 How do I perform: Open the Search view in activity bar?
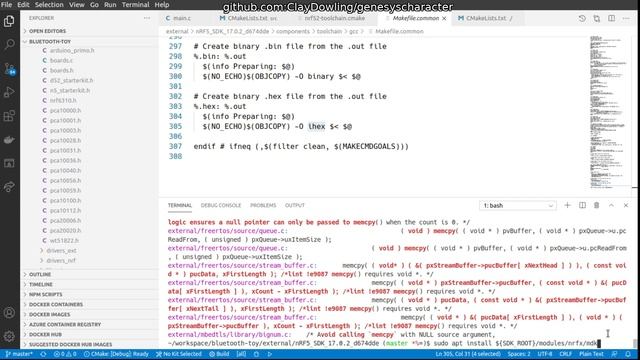pos(9,44)
